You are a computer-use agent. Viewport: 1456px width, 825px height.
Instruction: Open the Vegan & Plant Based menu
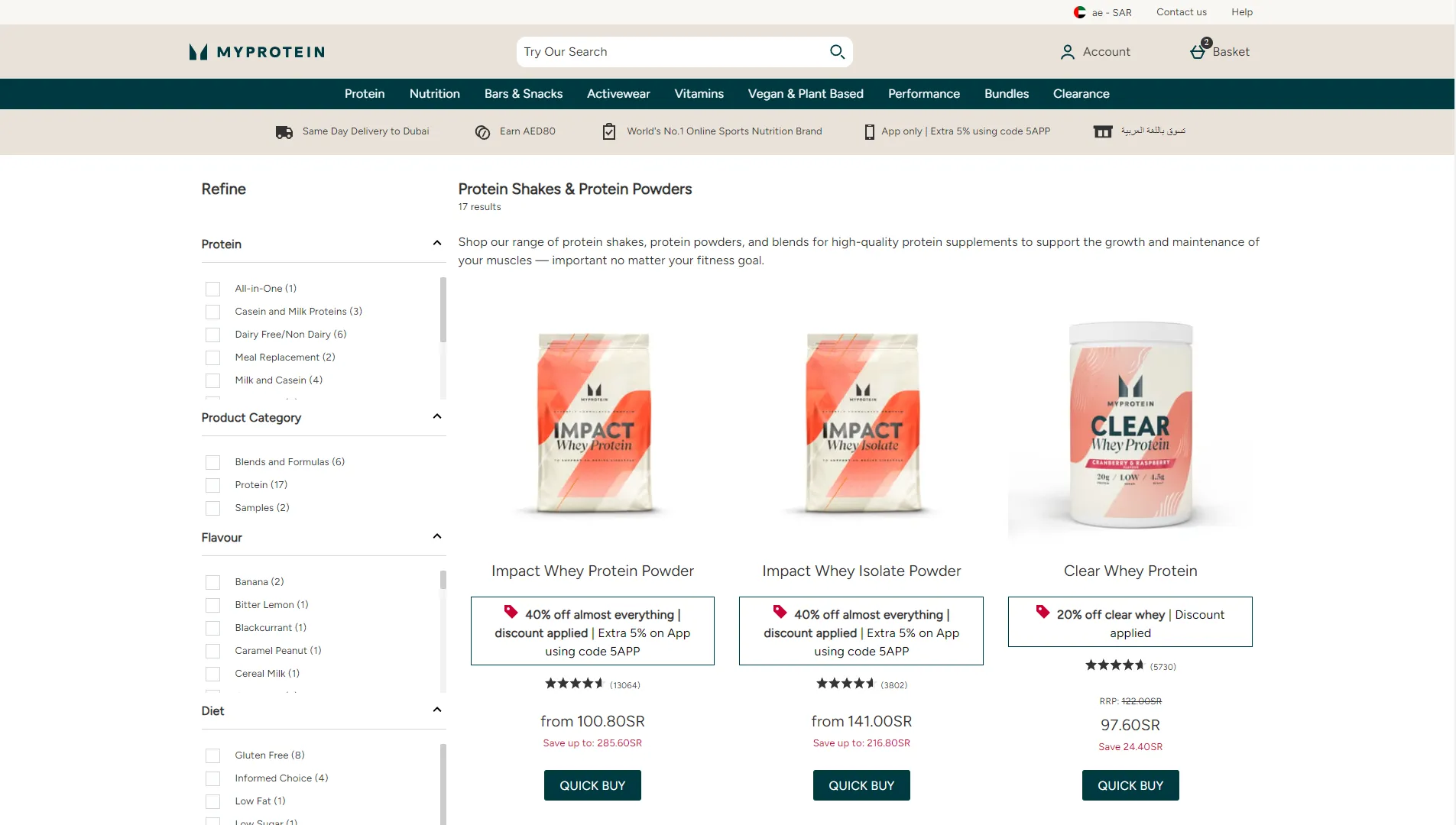[x=806, y=94]
